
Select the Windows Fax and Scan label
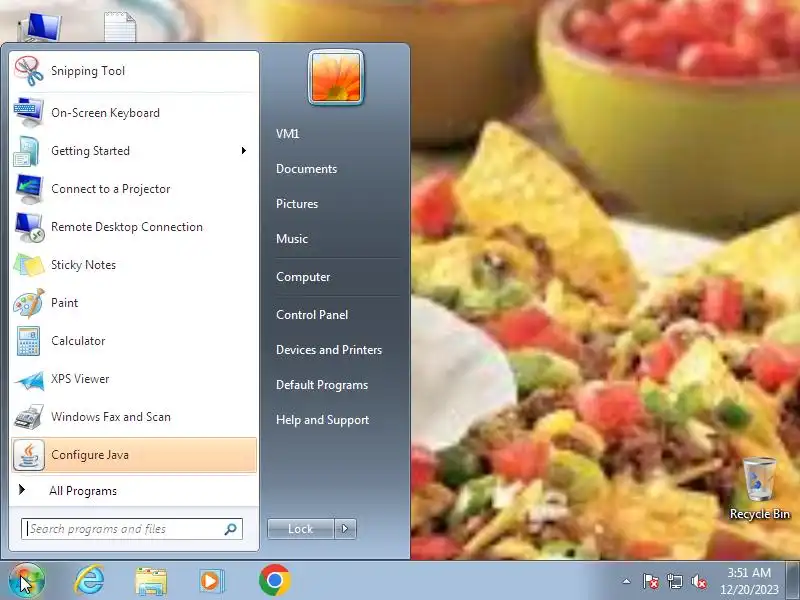pos(111,417)
